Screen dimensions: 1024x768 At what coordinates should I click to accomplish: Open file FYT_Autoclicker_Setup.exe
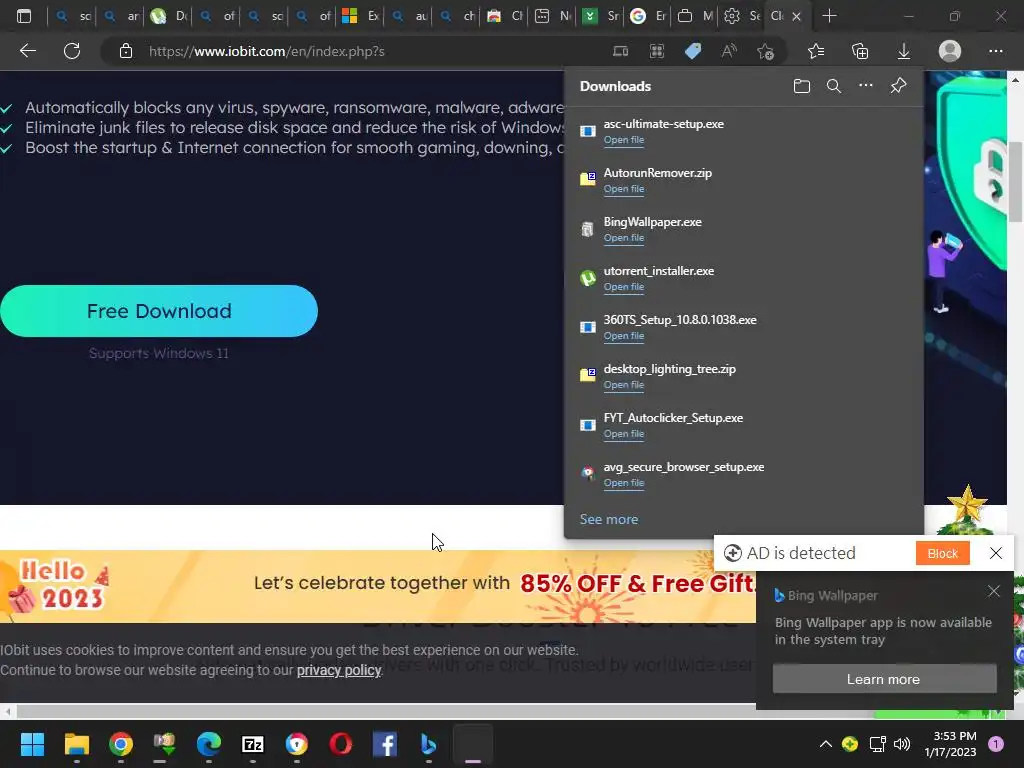point(624,434)
